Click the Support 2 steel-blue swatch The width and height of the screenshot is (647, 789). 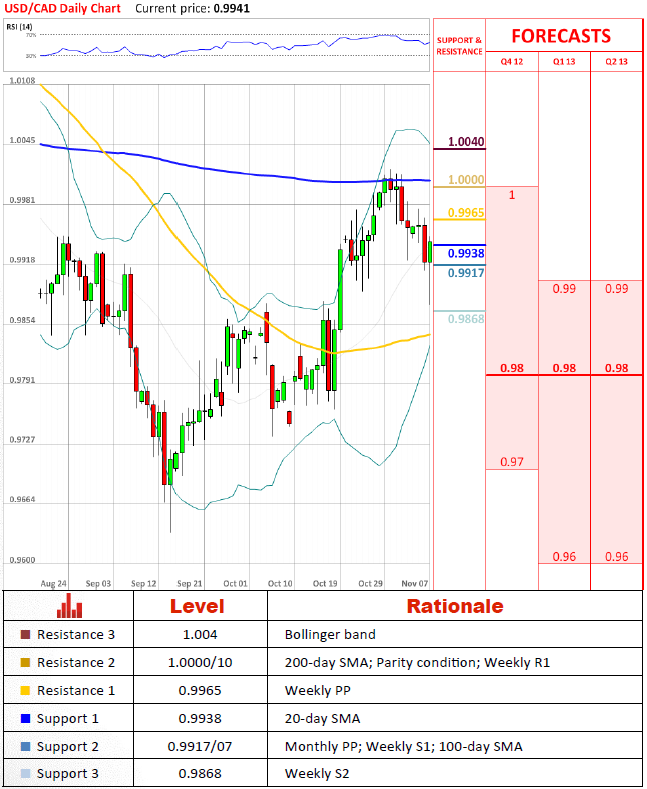click(25, 747)
